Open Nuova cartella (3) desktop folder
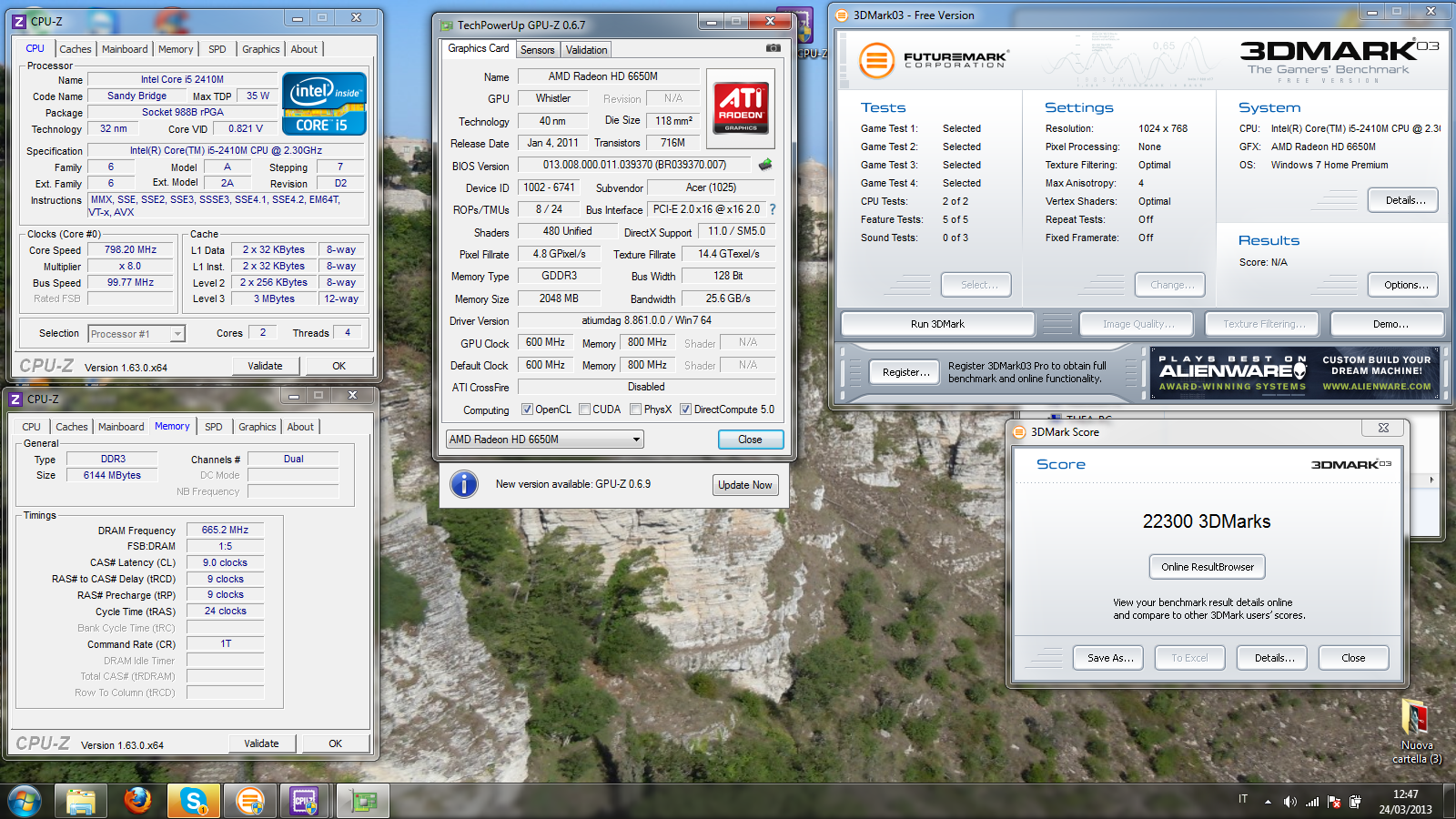Screen dimensions: 1456x819 pos(1416,731)
